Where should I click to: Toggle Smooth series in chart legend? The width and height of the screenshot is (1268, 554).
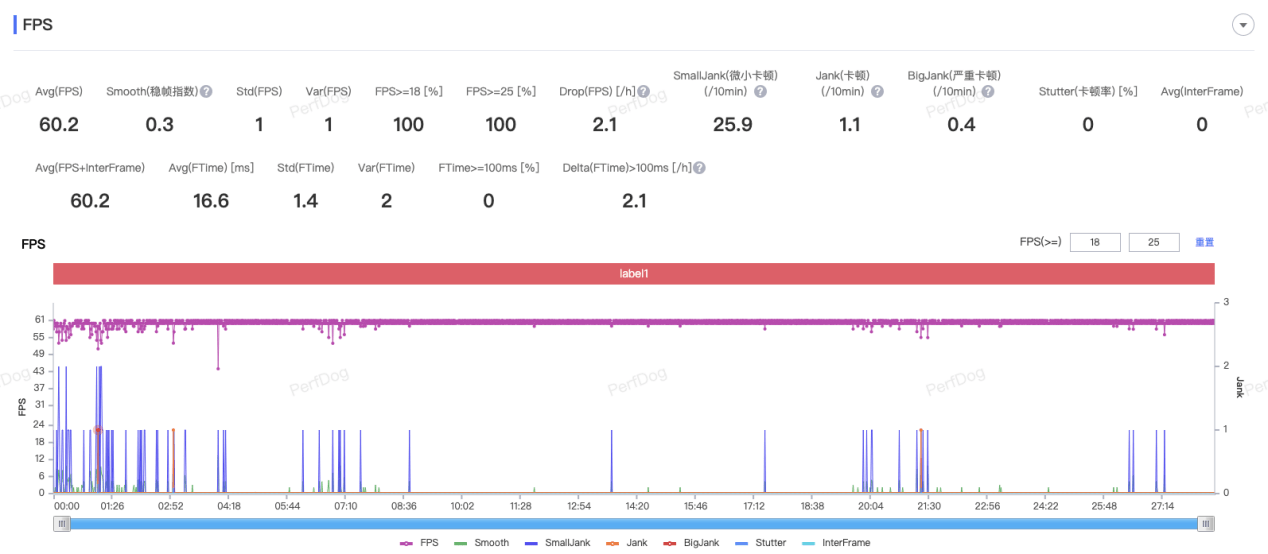tap(481, 543)
